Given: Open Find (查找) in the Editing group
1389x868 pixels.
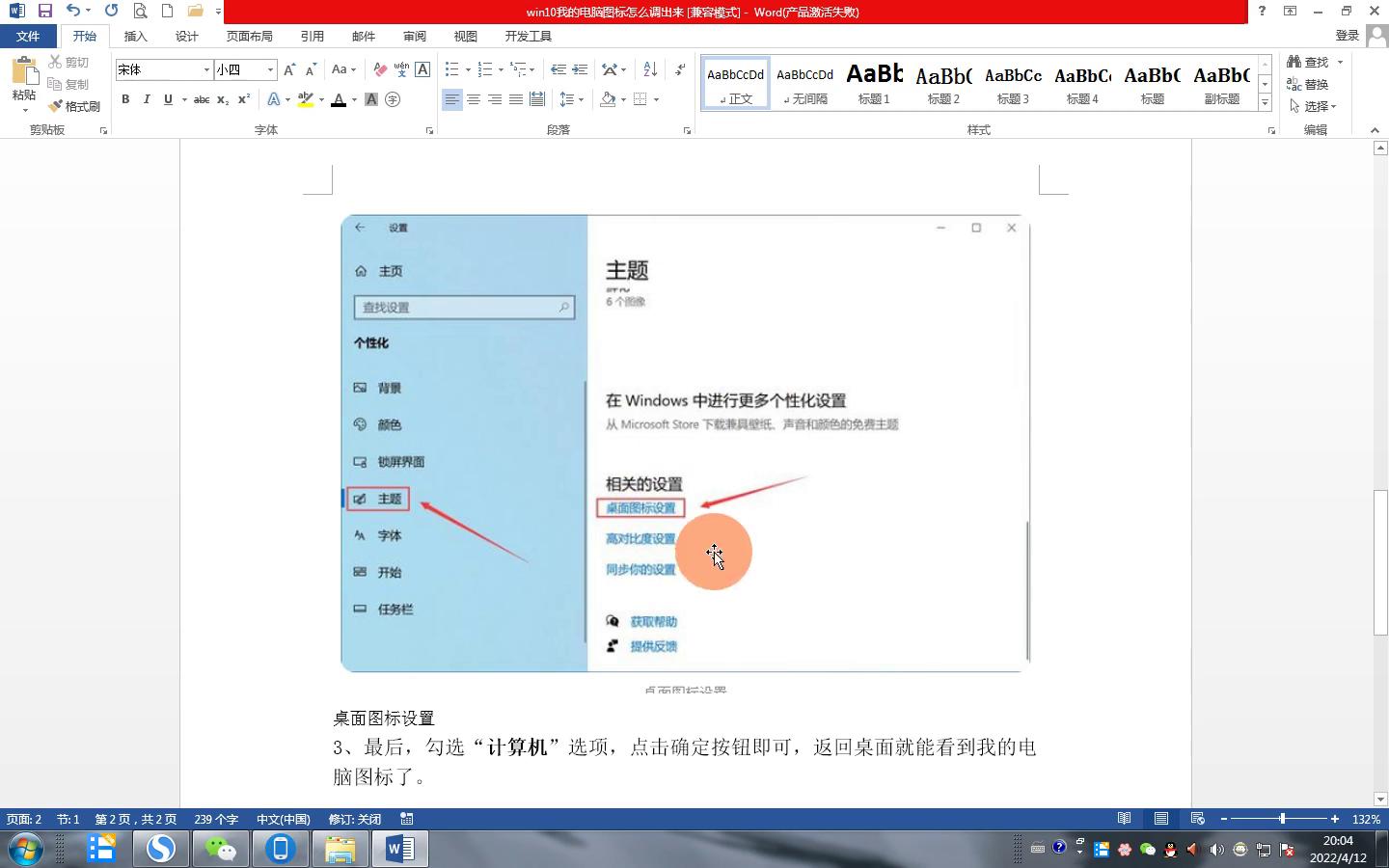Looking at the screenshot, I should (1314, 61).
